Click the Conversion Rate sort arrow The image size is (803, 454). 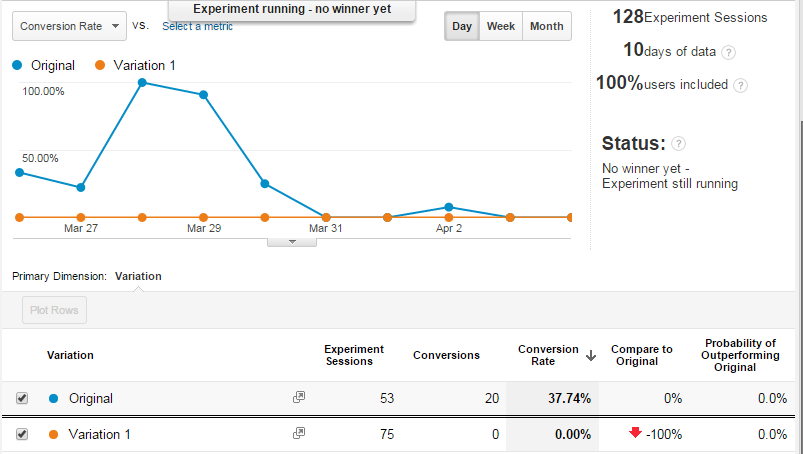tap(591, 355)
